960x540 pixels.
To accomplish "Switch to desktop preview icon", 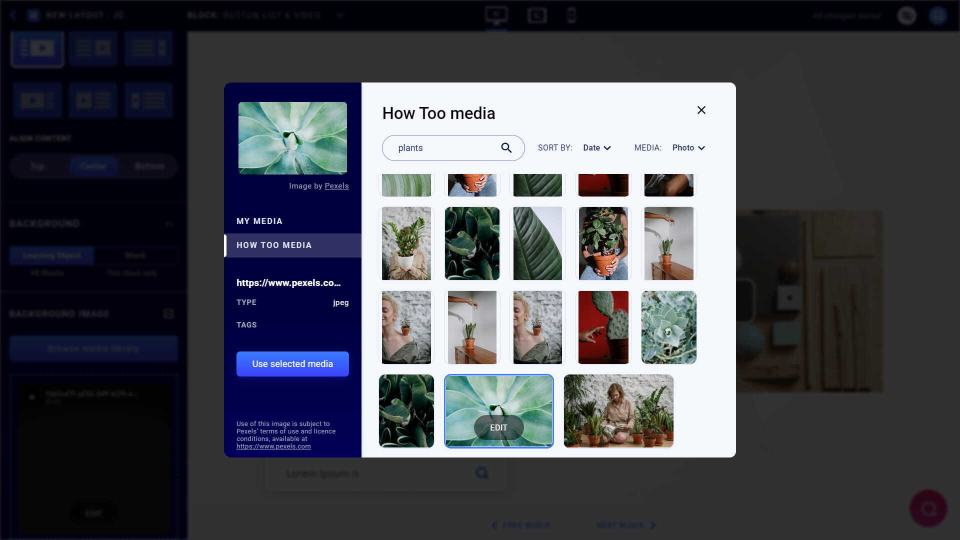I will (496, 15).
